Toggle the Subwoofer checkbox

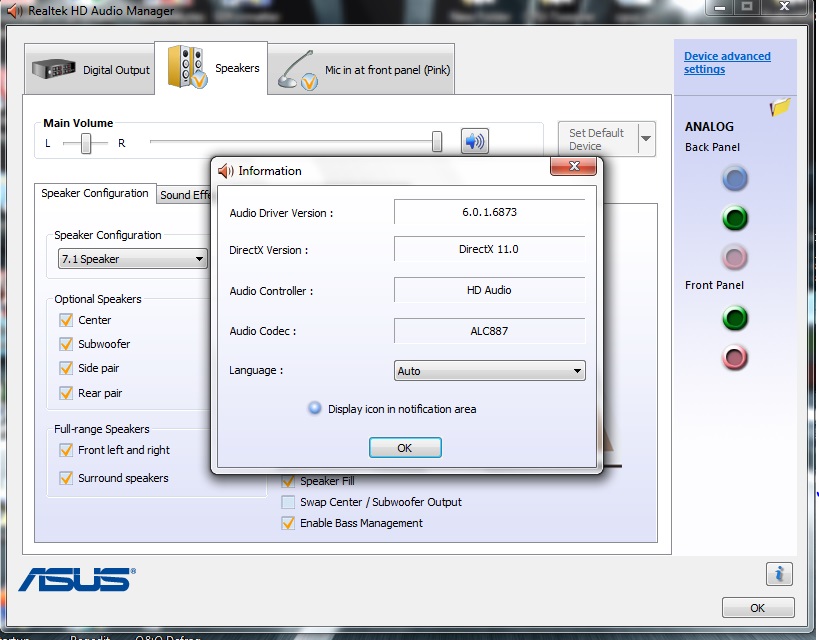tap(66, 344)
